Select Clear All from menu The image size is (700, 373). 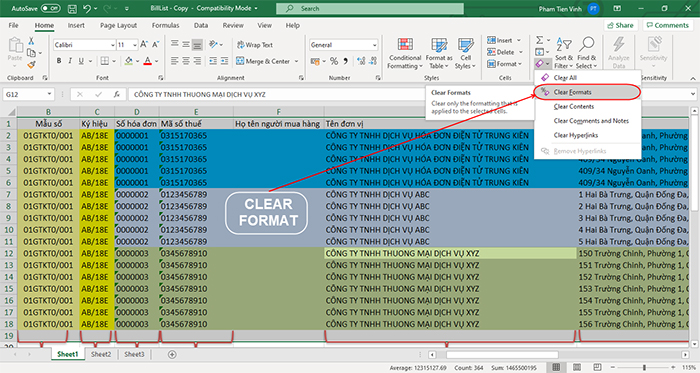pos(588,78)
